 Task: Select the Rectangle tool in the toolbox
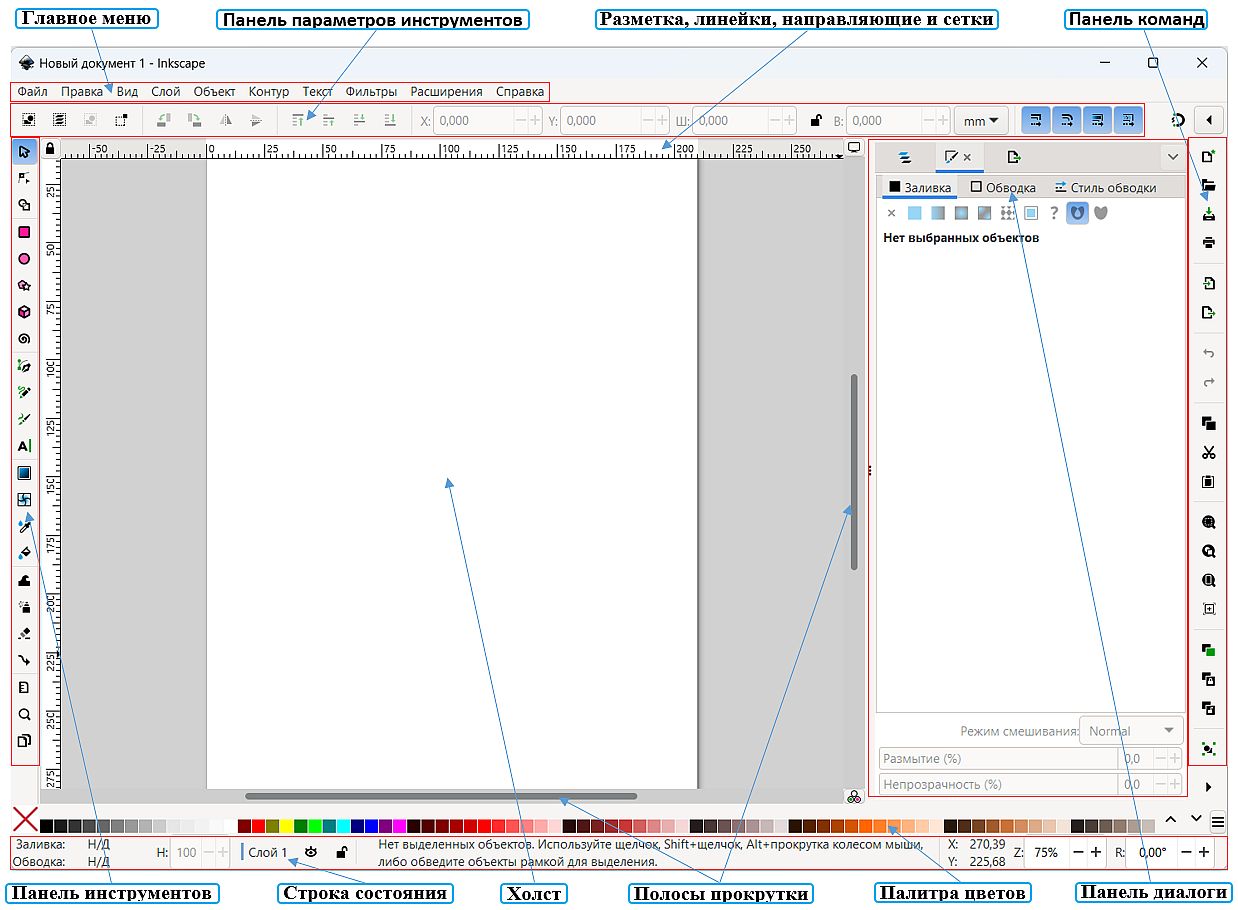coord(25,232)
